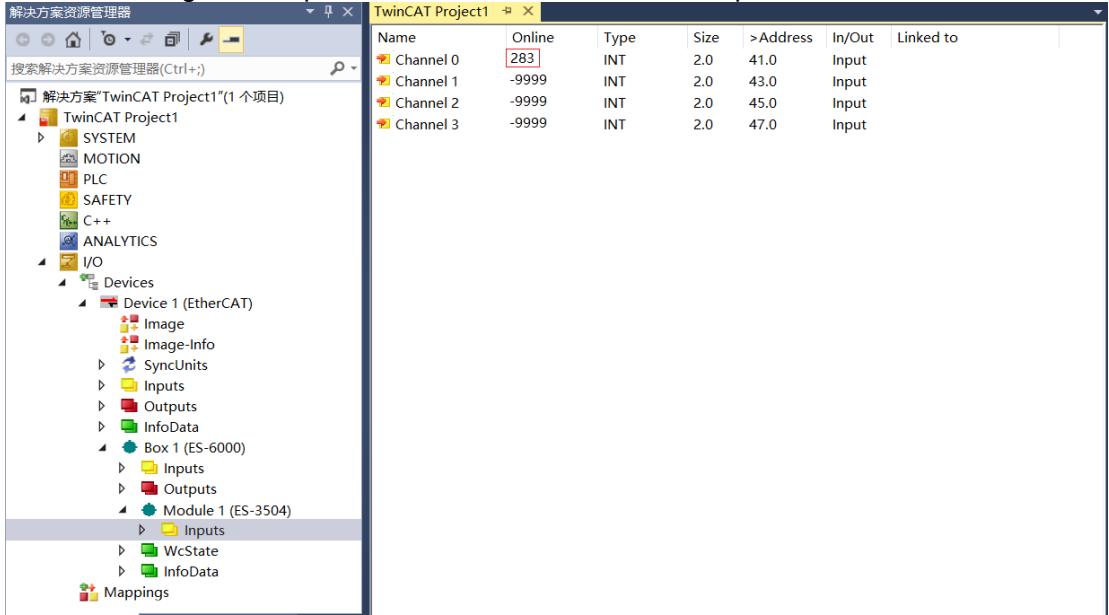Open the Properties wrench icon
Viewport: 1109px width, 615px height.
(206, 40)
